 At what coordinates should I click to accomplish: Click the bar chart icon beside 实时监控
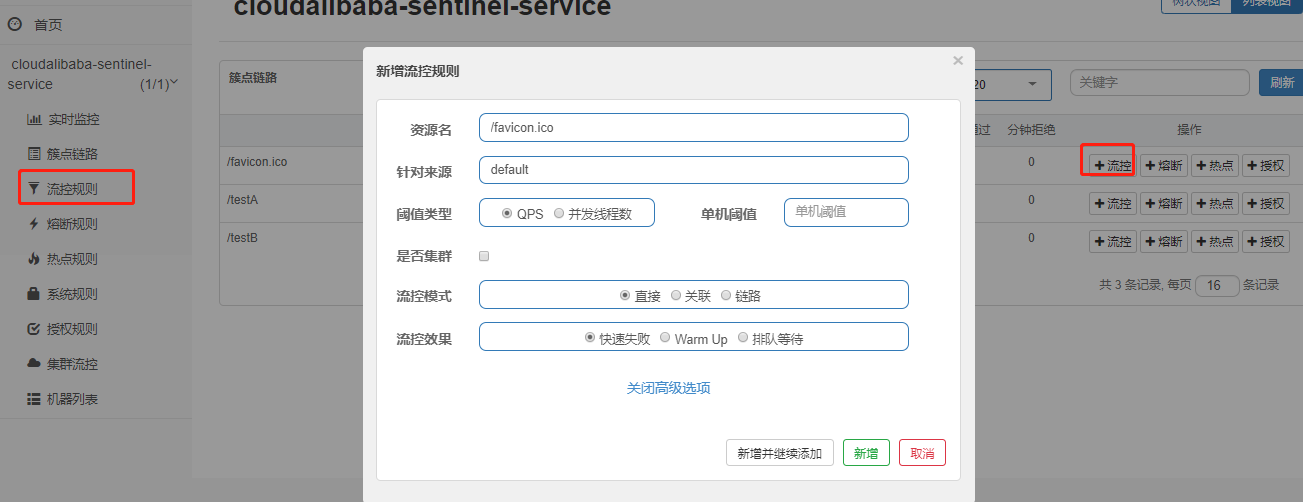tap(34, 119)
